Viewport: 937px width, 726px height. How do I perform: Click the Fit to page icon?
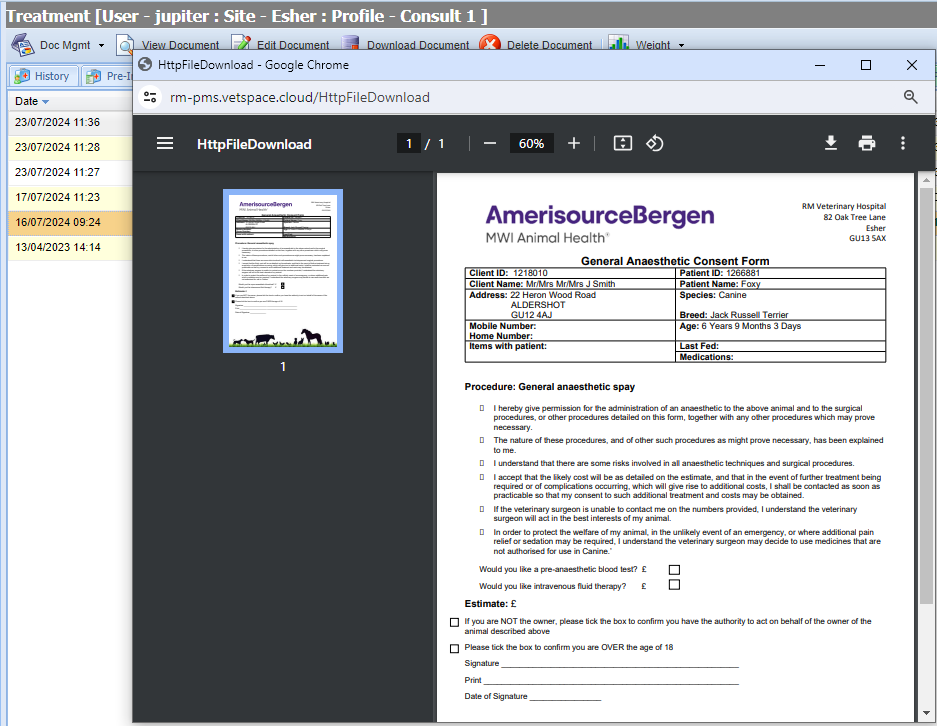(x=623, y=143)
